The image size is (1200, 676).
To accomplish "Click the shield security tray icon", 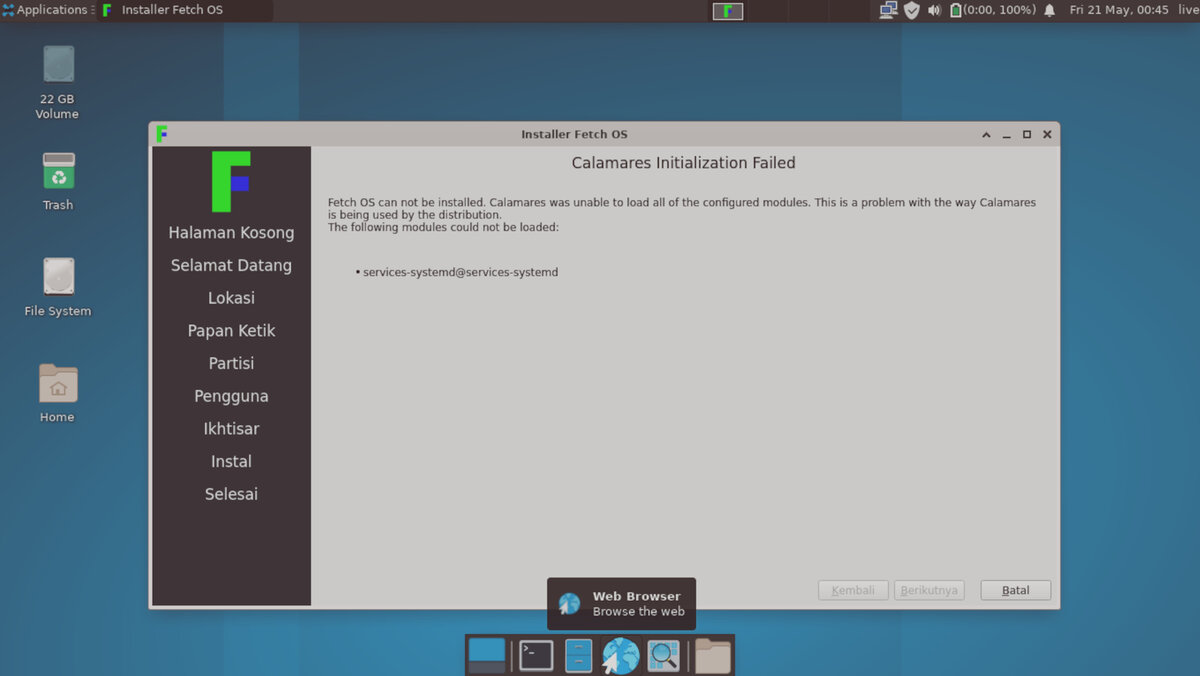I will tap(911, 10).
